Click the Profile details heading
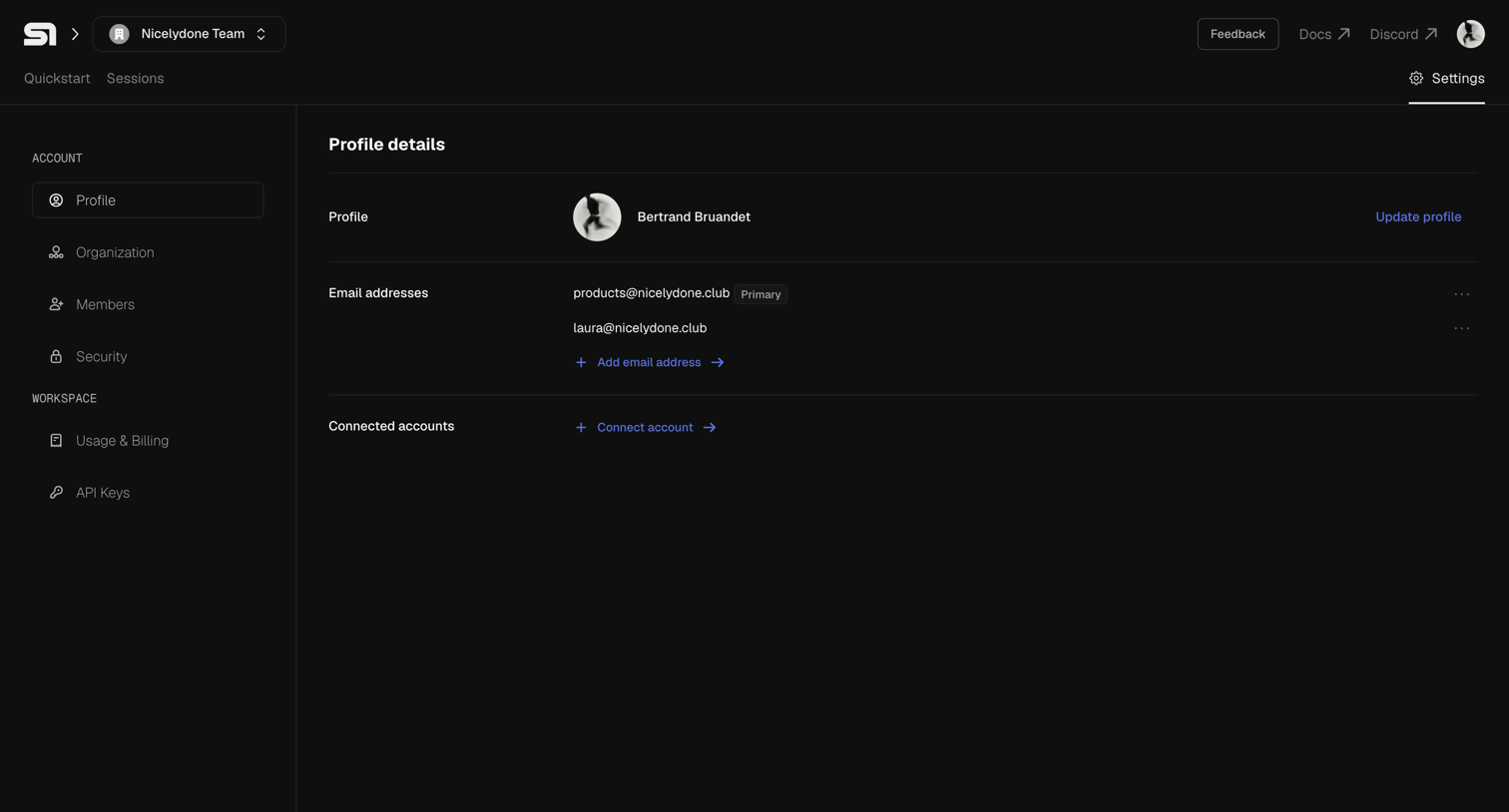Image resolution: width=1509 pixels, height=812 pixels. pos(386,145)
